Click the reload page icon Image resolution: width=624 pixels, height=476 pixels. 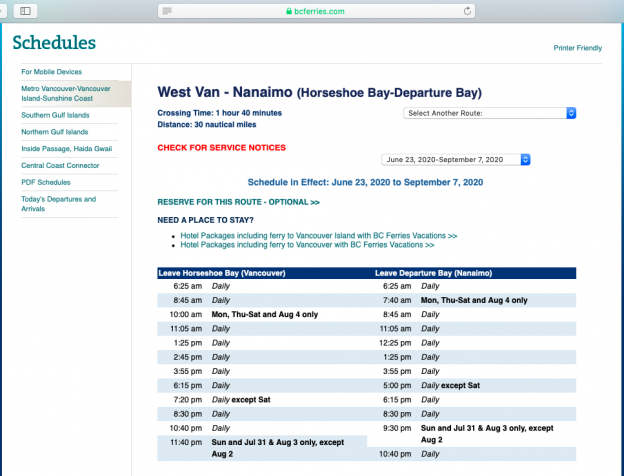[467, 11]
